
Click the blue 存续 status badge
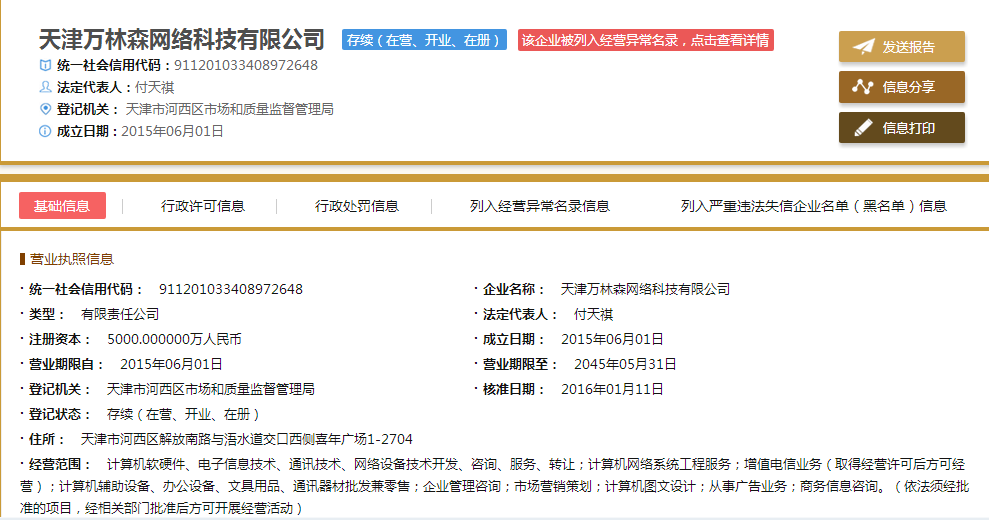coord(424,41)
